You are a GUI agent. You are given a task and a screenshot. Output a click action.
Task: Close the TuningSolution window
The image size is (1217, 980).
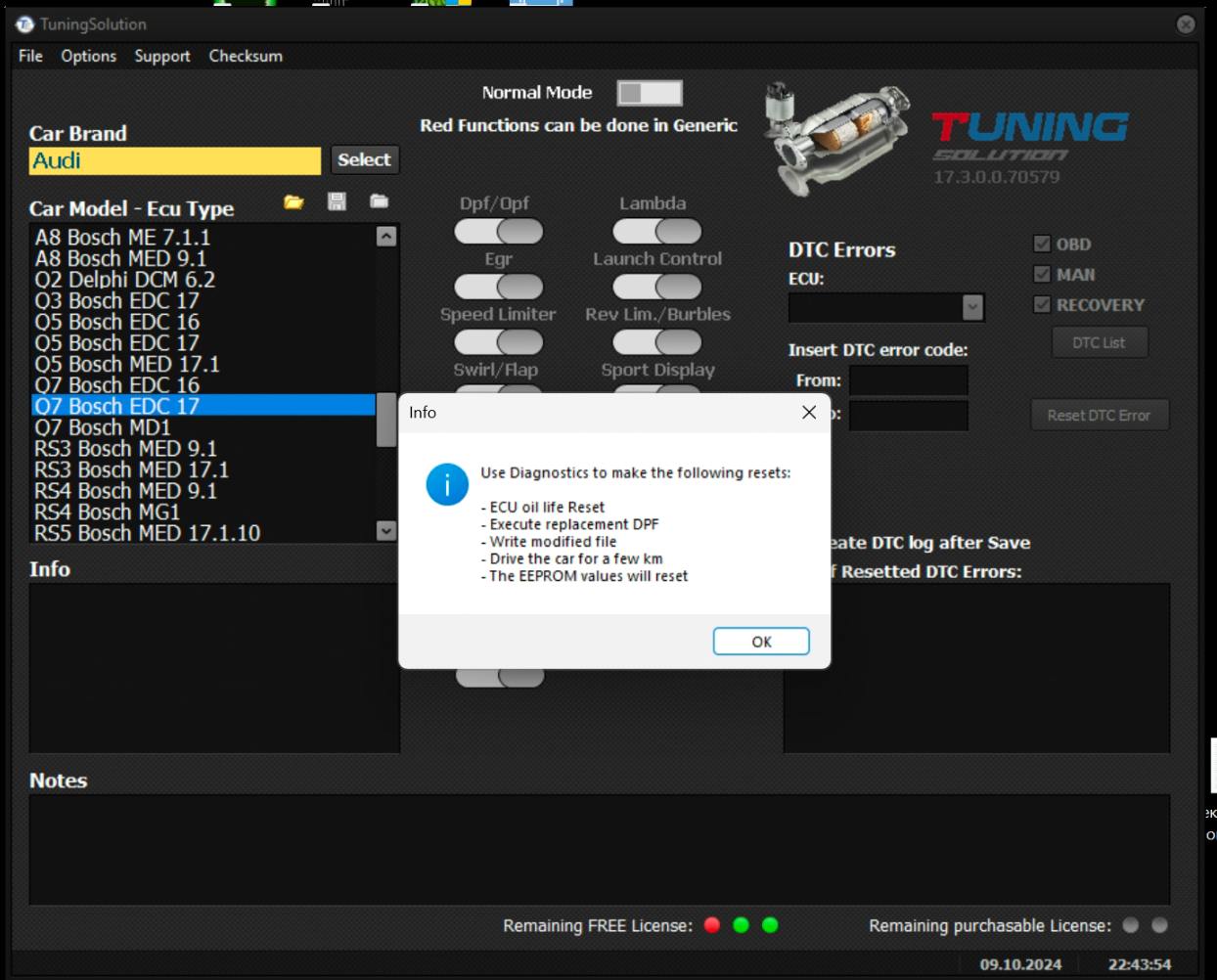pyautogui.click(x=1186, y=24)
